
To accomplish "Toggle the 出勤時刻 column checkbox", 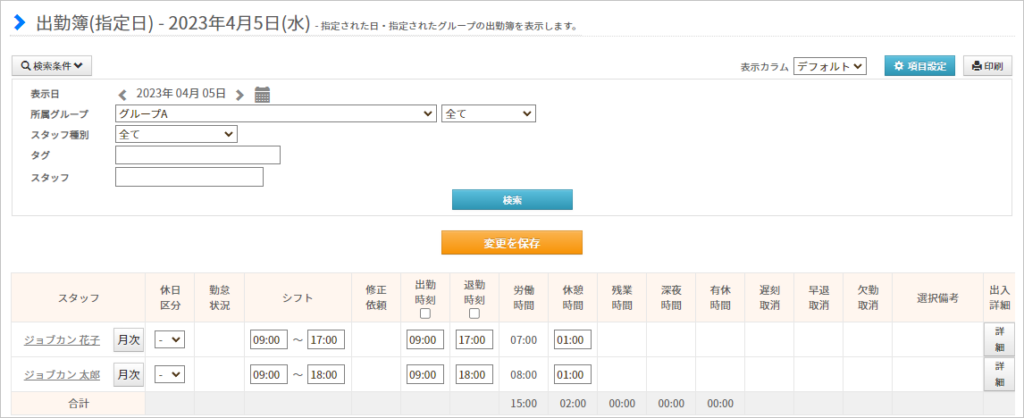I will pyautogui.click(x=425, y=313).
